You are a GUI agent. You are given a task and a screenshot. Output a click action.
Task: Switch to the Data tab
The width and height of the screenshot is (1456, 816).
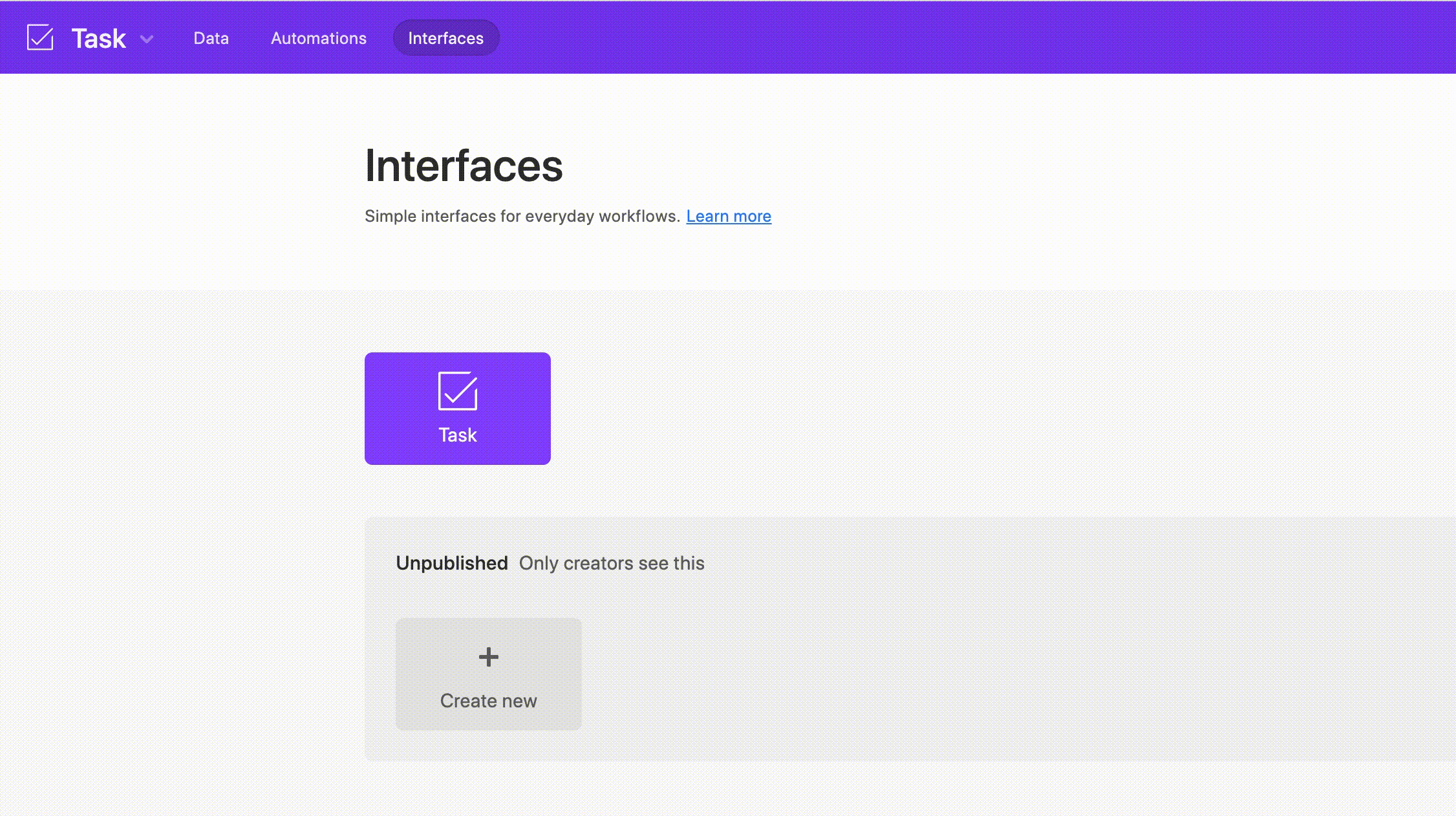(211, 38)
